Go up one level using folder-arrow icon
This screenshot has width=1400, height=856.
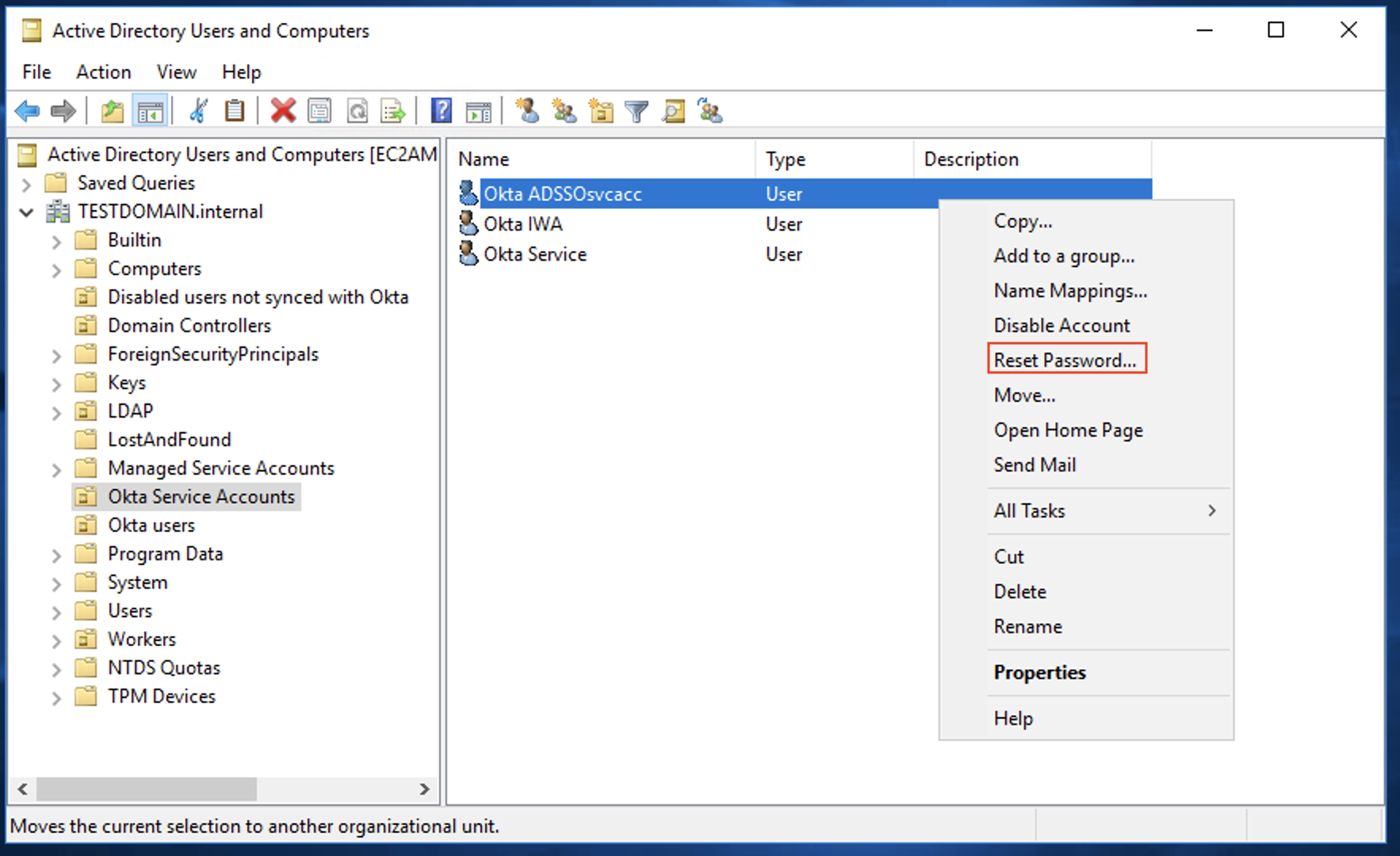[x=113, y=111]
